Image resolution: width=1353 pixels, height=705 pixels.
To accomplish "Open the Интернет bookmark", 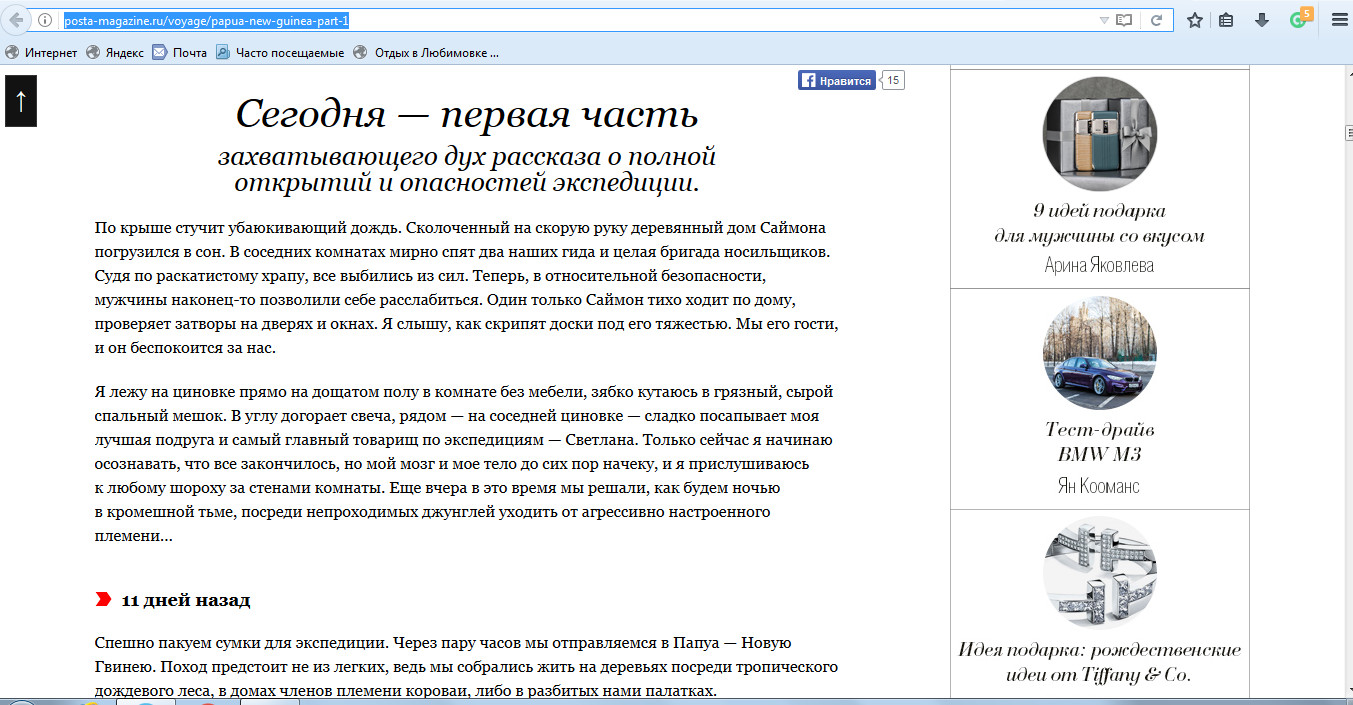I will (41, 53).
